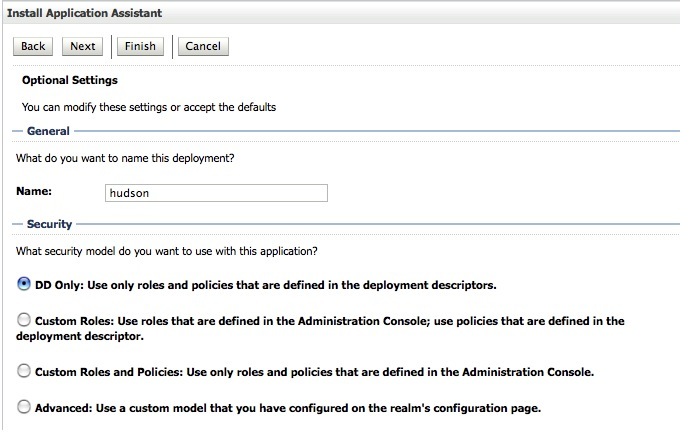Click the DD Only description label text
Screen dimensions: 689x432
click(265, 285)
